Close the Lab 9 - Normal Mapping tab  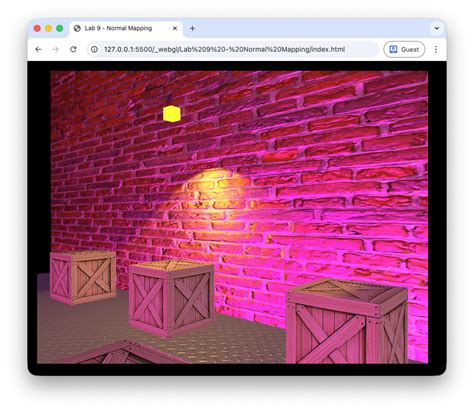[x=175, y=28]
